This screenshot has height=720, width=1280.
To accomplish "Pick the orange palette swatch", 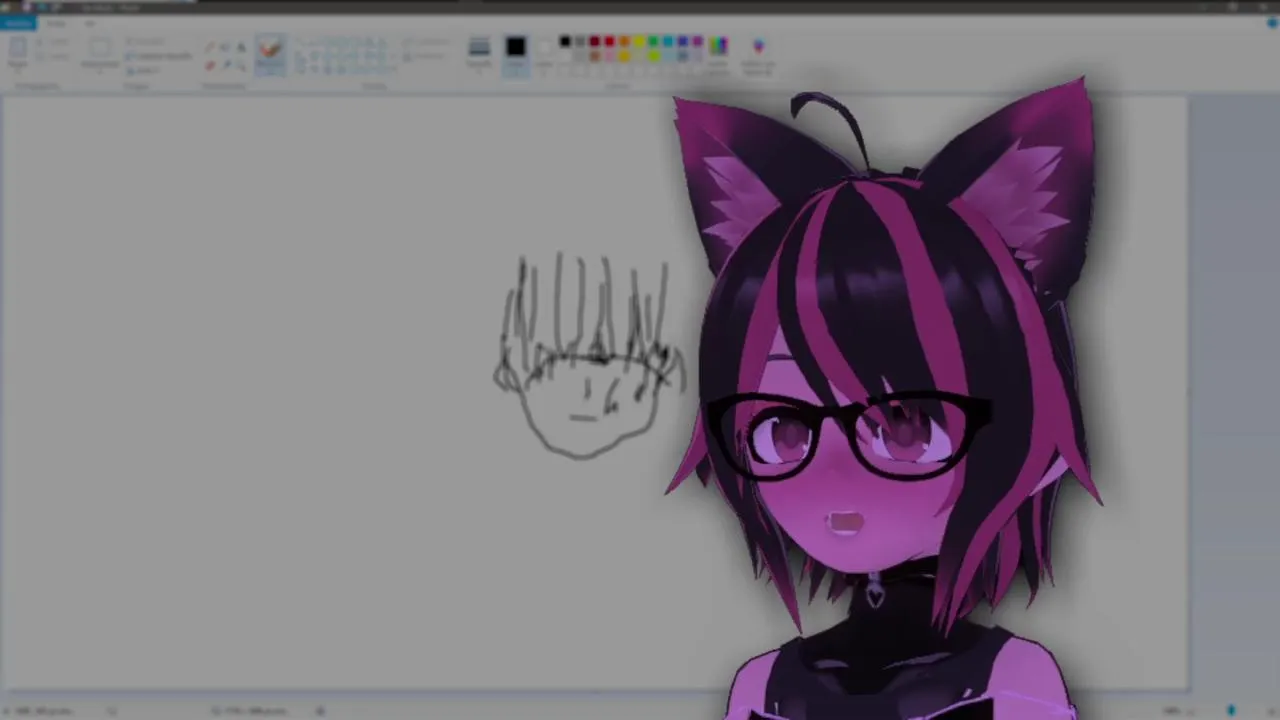I will [624, 41].
